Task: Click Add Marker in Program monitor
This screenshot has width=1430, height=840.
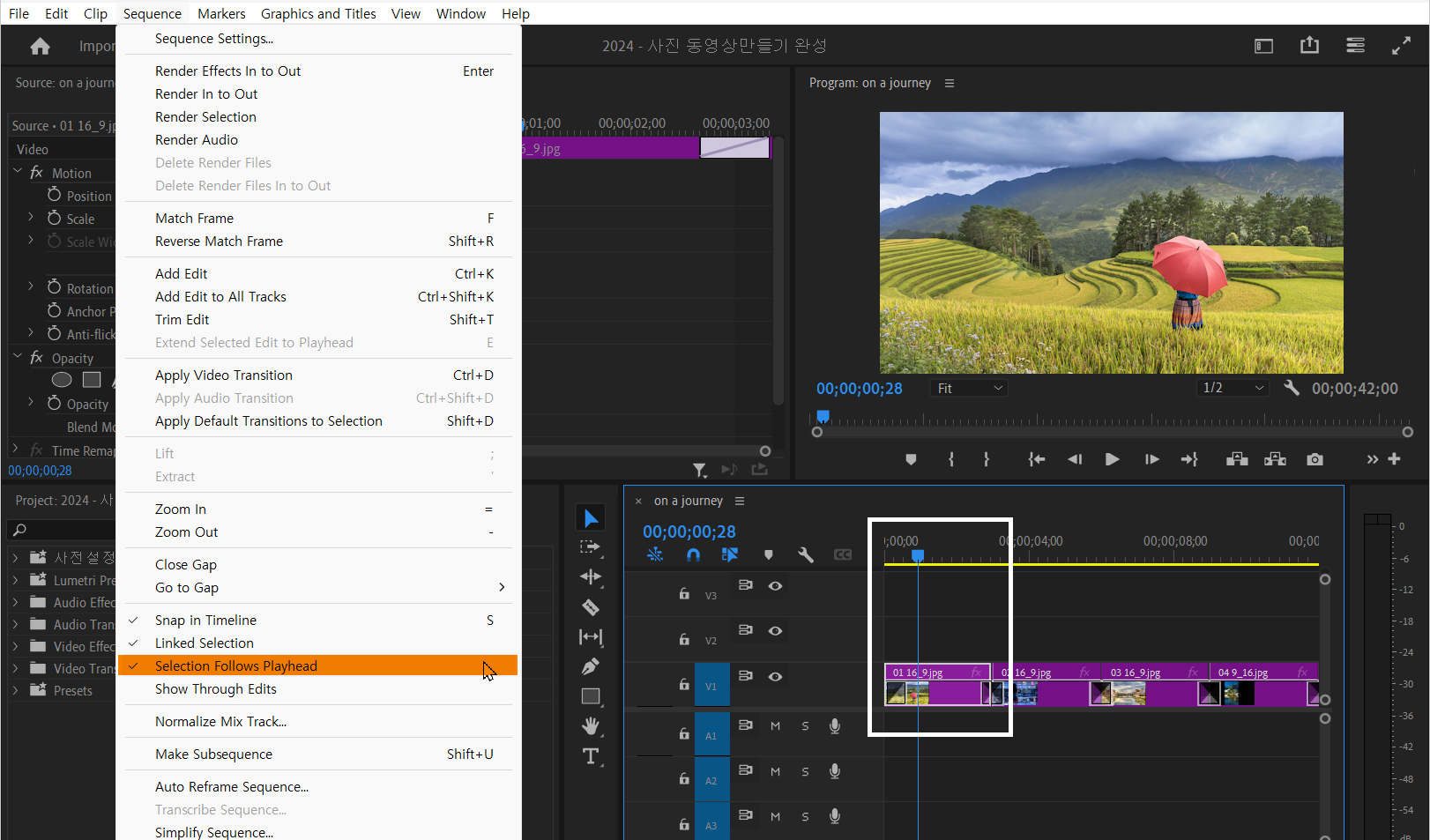Action: click(911, 459)
